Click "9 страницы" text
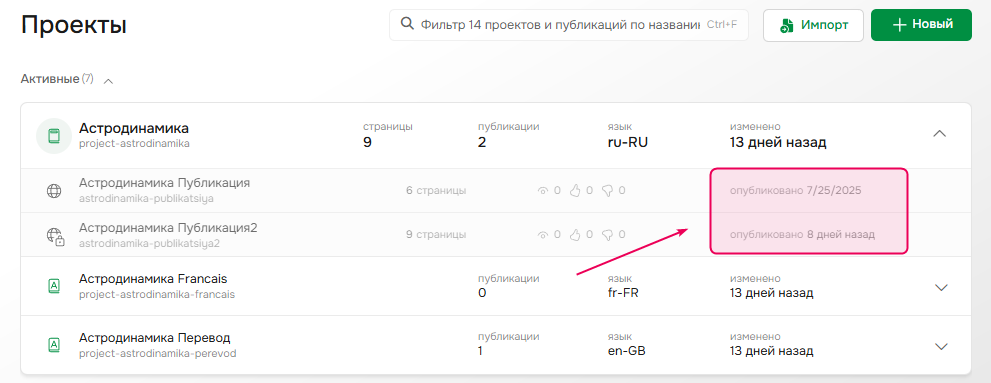 [436, 234]
